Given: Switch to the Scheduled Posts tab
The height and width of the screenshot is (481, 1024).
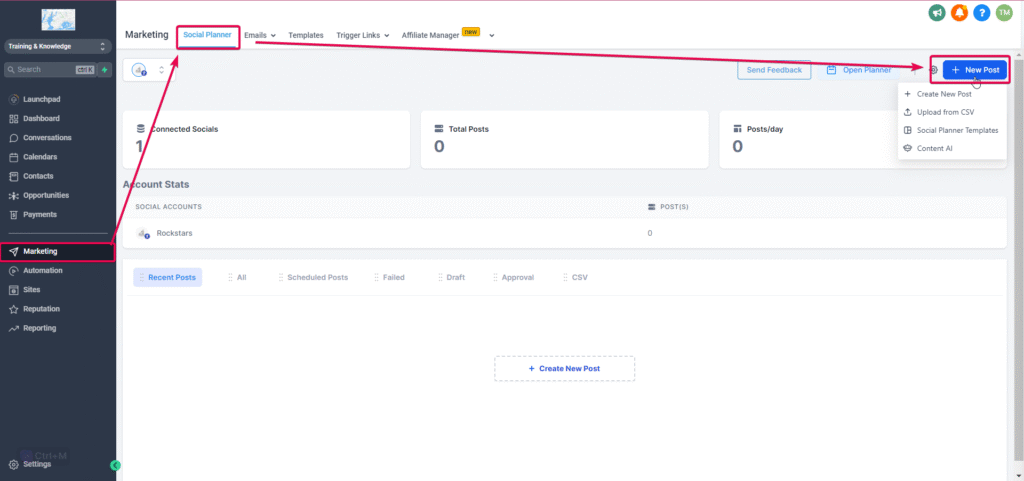Looking at the screenshot, I should (316, 277).
